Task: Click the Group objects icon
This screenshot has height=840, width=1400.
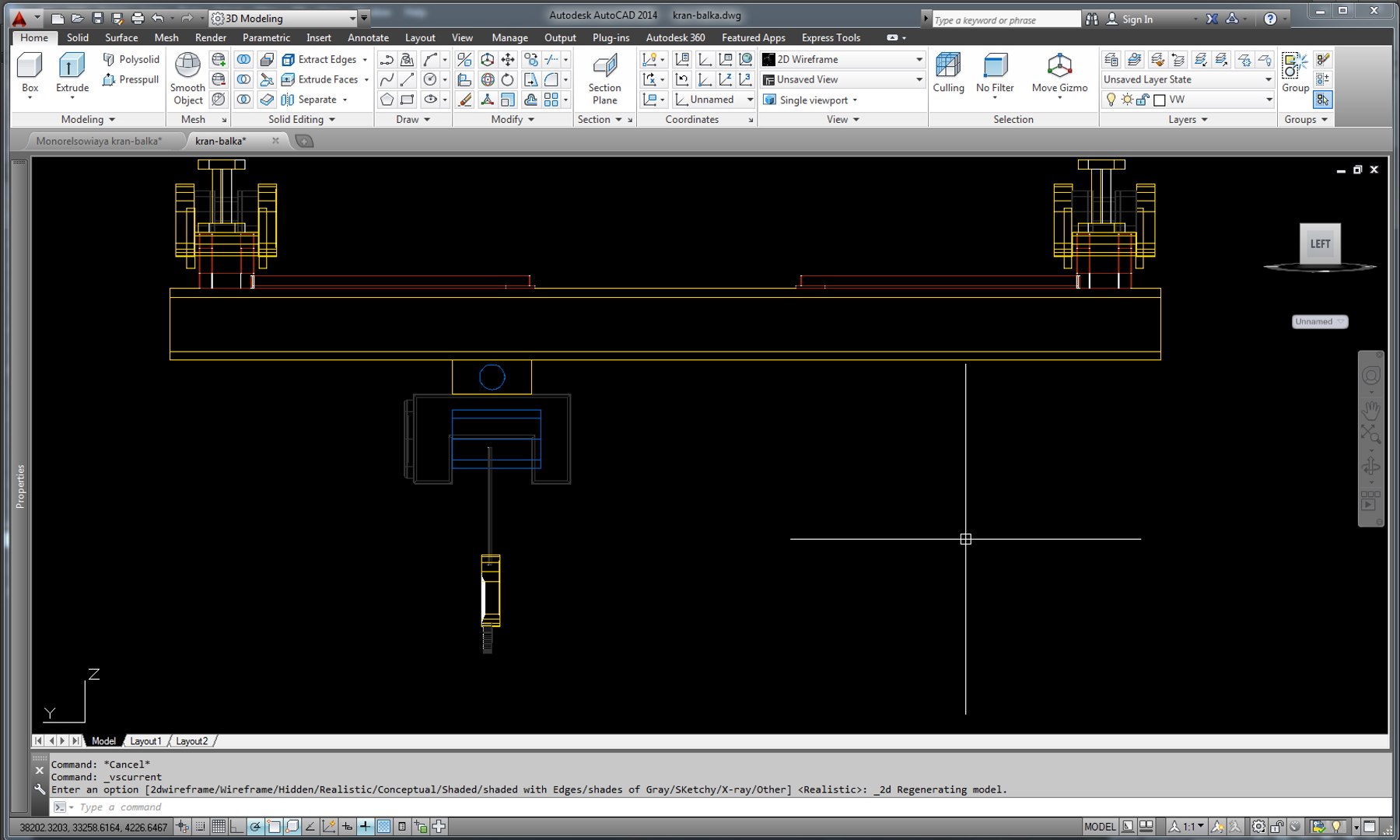Action: pyautogui.click(x=1295, y=73)
